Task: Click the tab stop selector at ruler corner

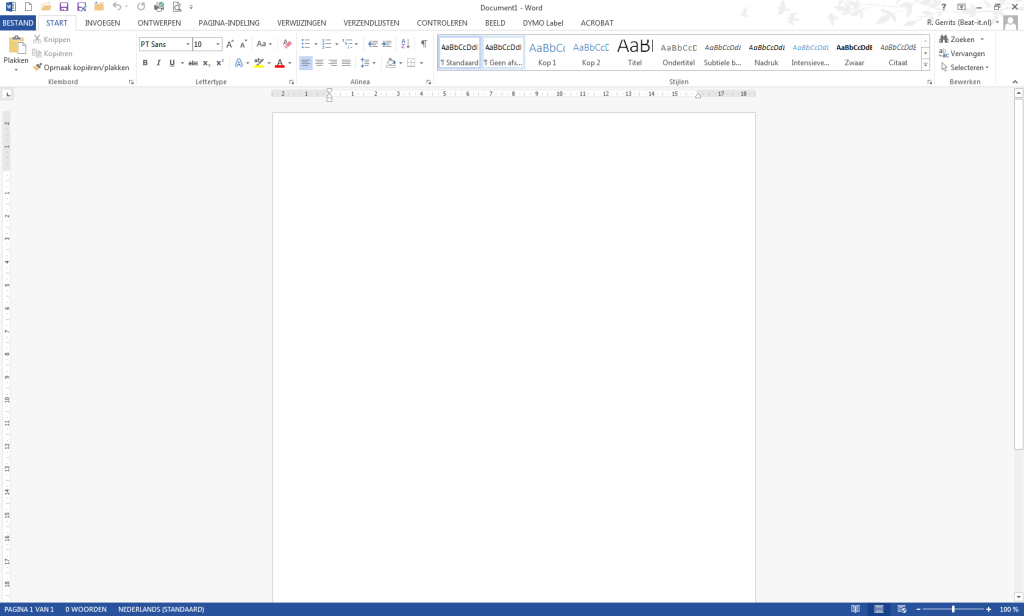Action: pos(7,94)
